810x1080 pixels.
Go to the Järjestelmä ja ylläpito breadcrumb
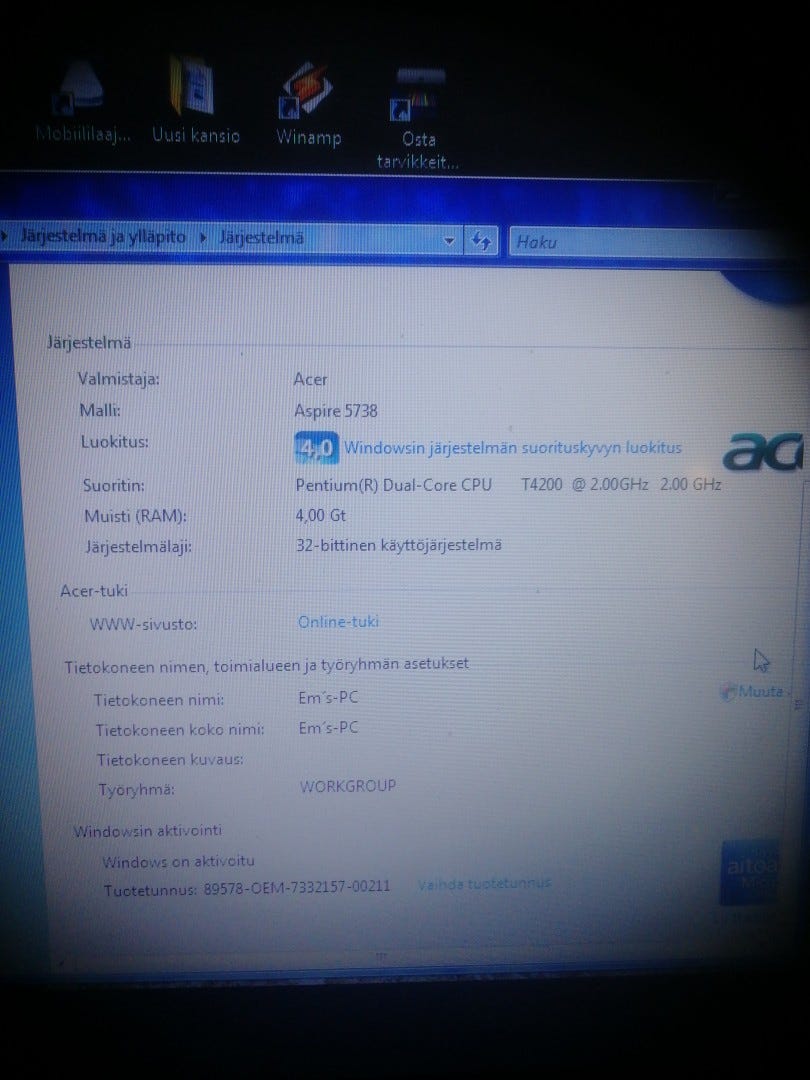tap(103, 237)
